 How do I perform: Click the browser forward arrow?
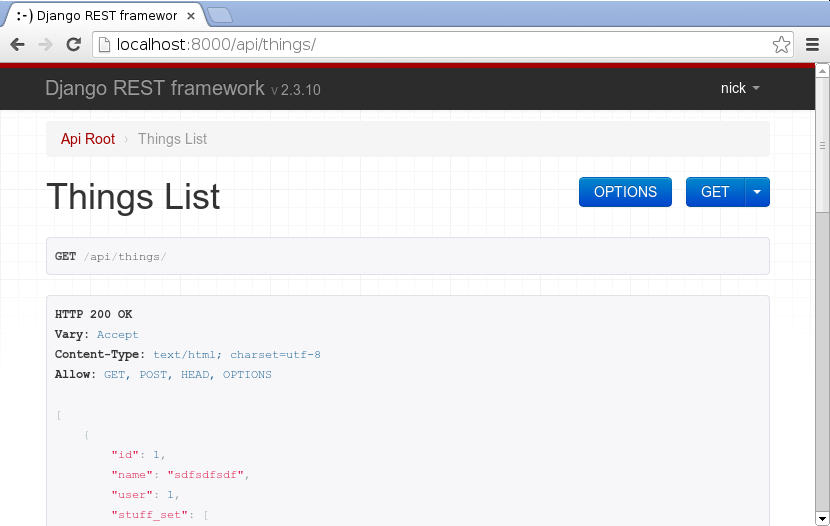(45, 44)
